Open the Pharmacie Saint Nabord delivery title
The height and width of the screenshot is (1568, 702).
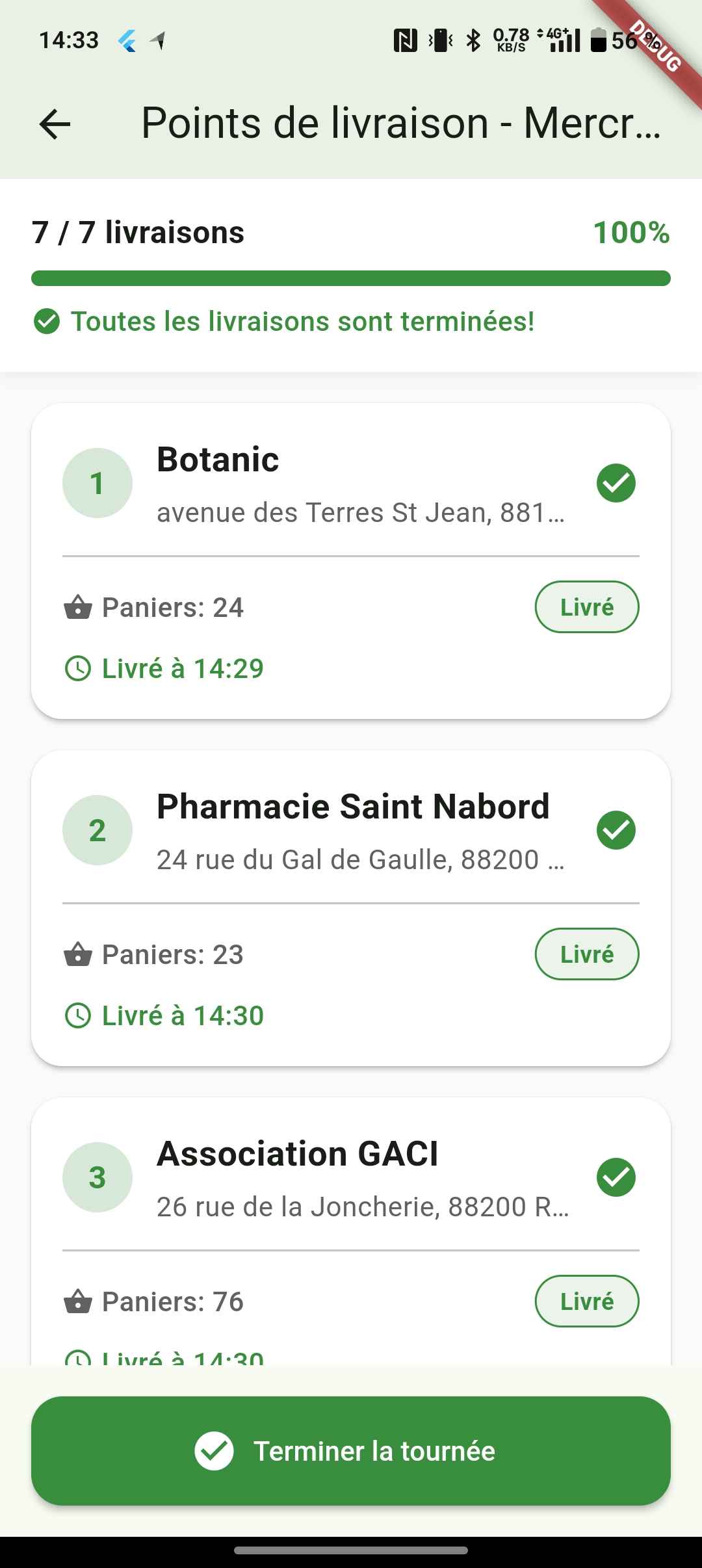tap(353, 807)
